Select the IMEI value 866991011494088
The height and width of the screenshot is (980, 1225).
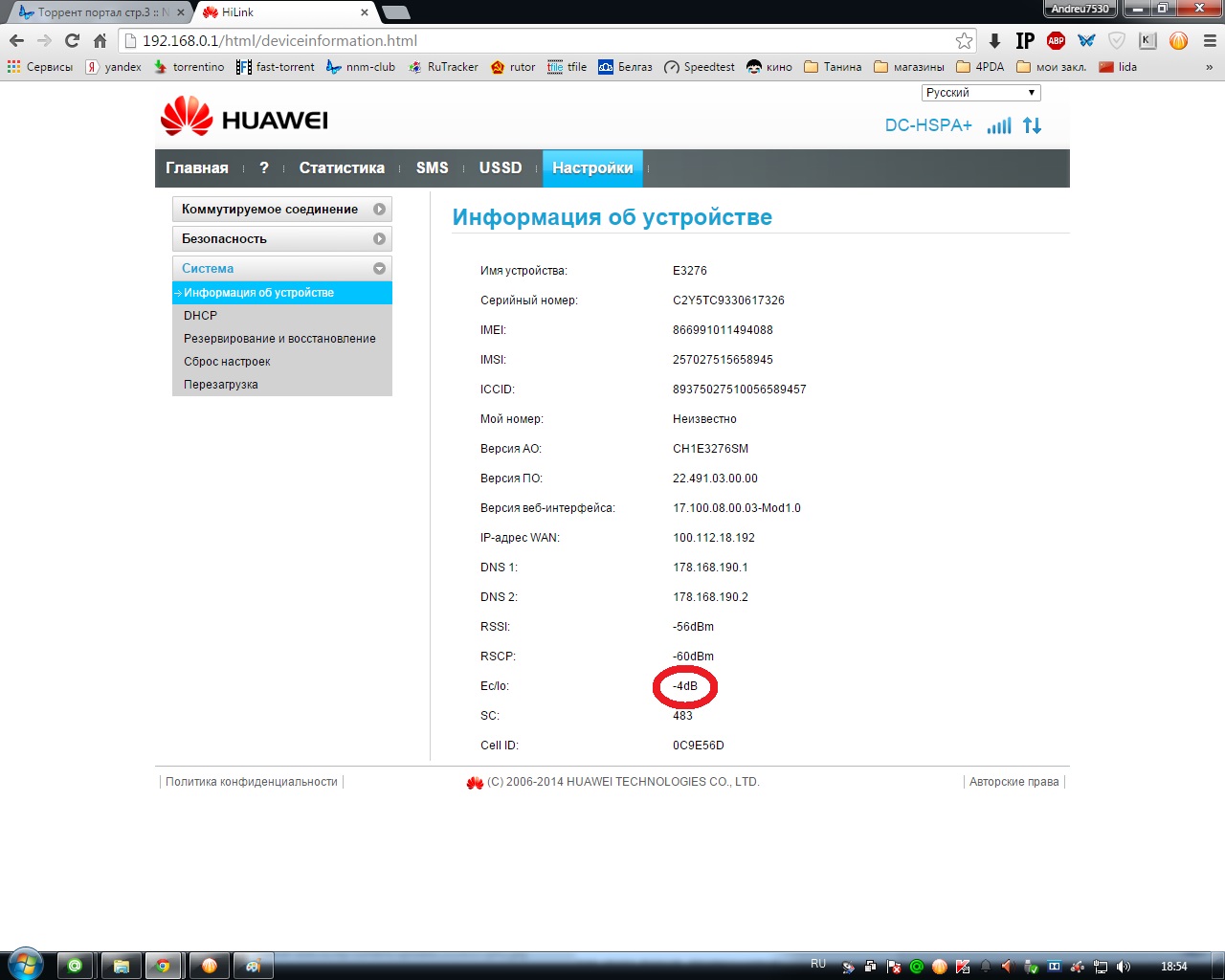pos(723,330)
